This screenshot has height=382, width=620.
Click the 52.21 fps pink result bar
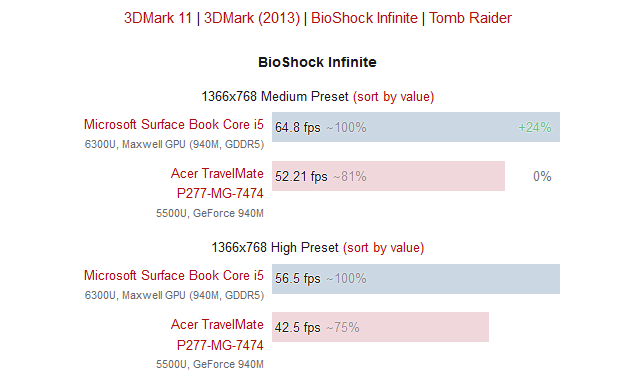(x=388, y=176)
